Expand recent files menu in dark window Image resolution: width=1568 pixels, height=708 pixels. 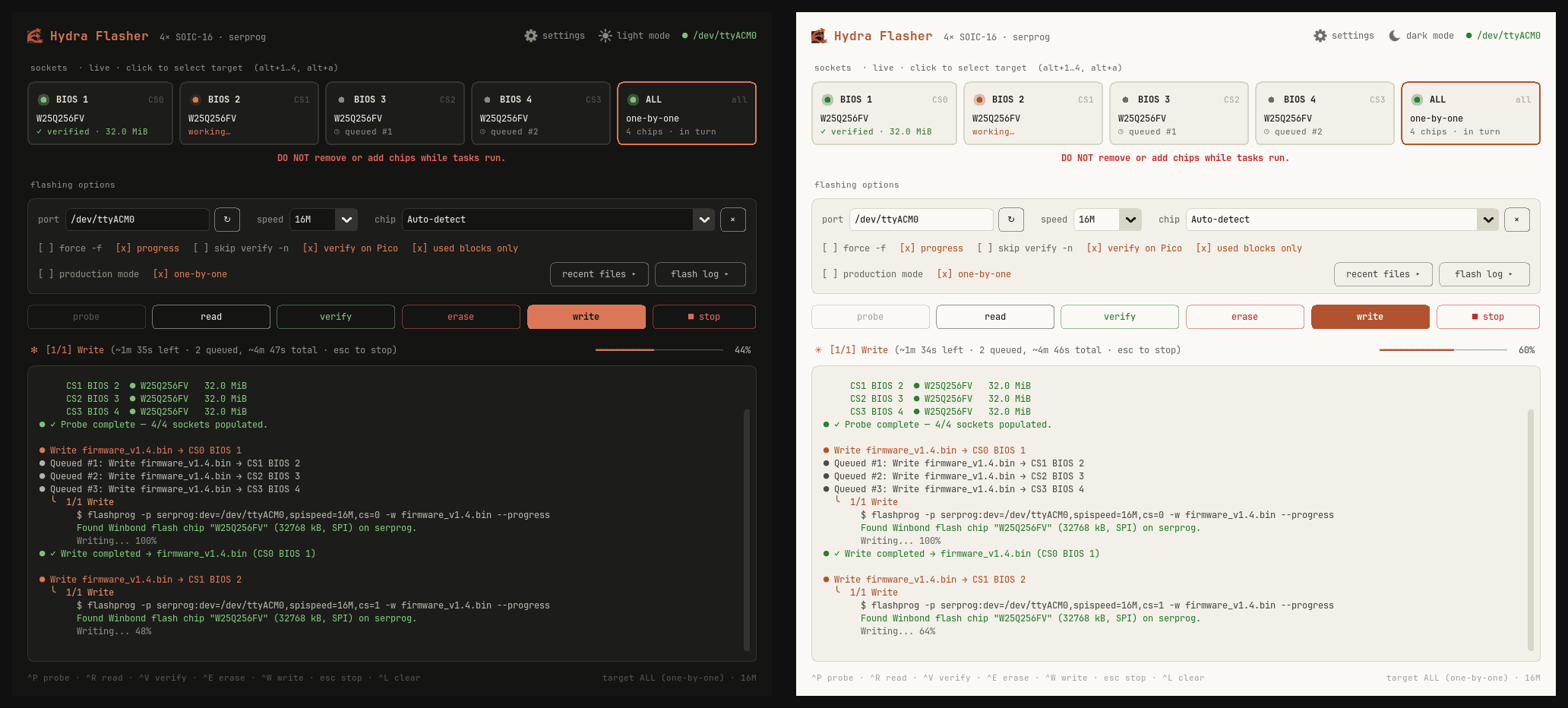coord(599,274)
